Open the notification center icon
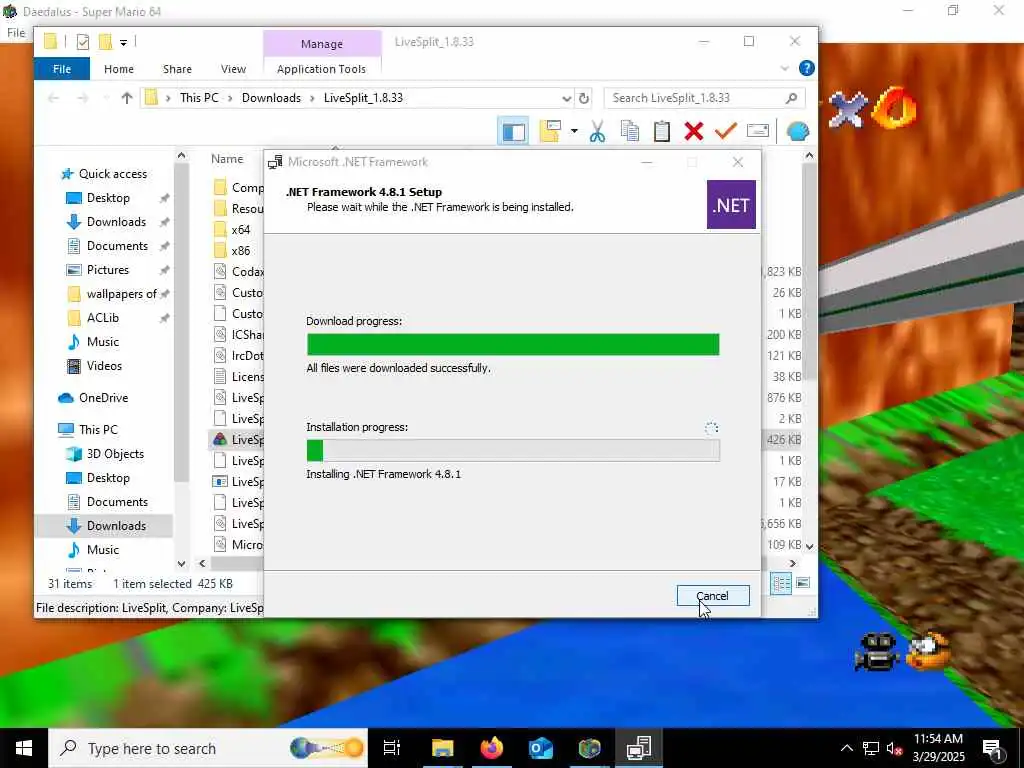This screenshot has width=1024, height=768. pyautogui.click(x=993, y=749)
